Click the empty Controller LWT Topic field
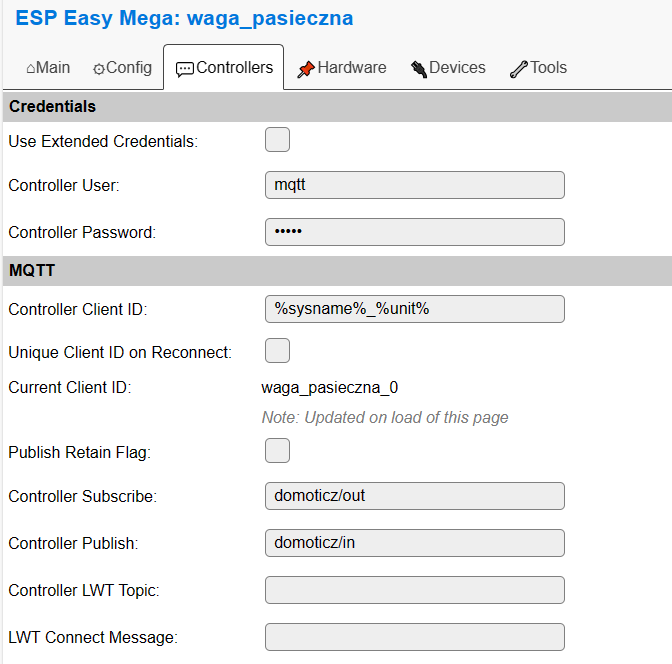 (414, 590)
